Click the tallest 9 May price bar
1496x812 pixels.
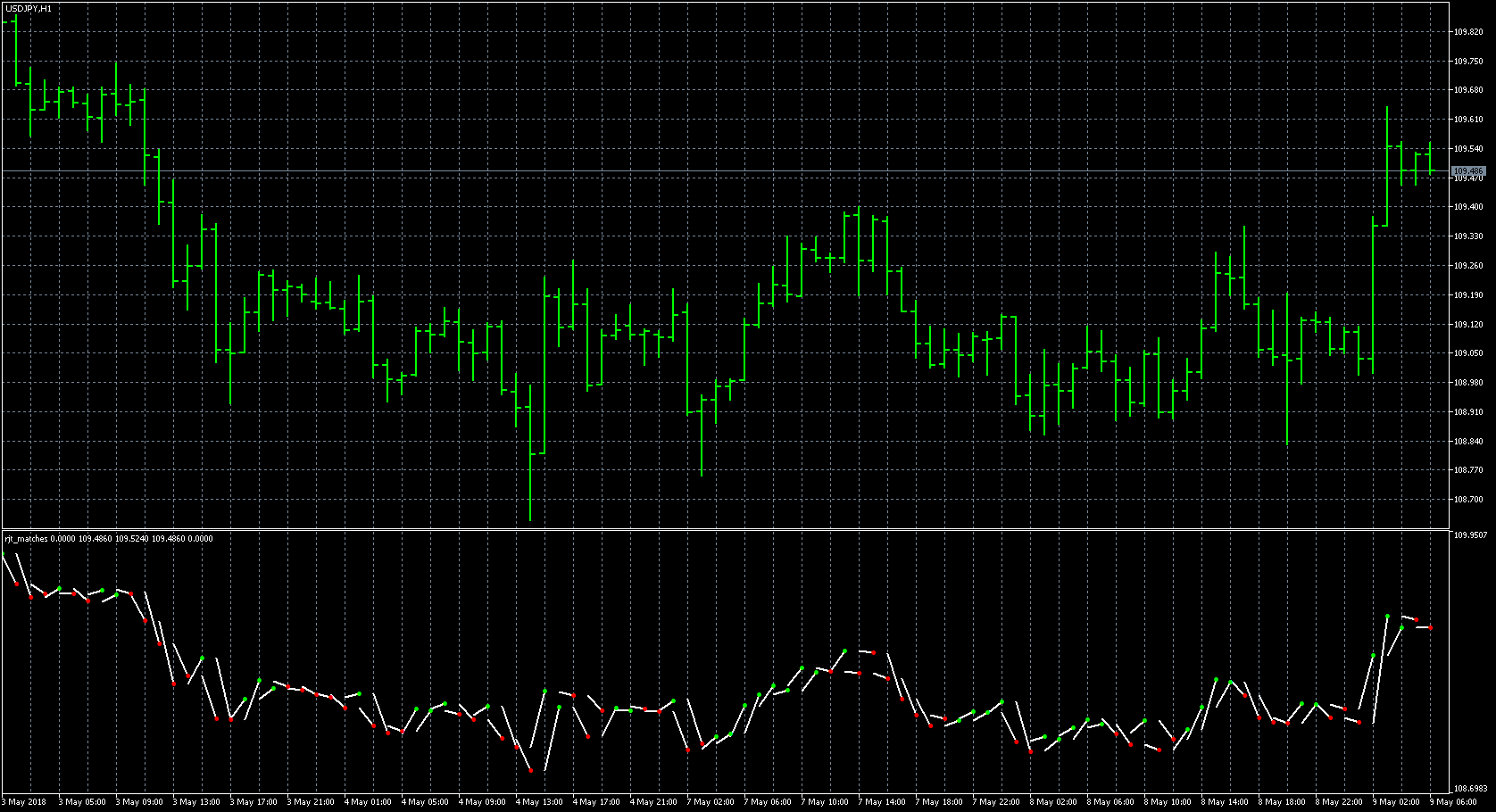(x=1387, y=165)
